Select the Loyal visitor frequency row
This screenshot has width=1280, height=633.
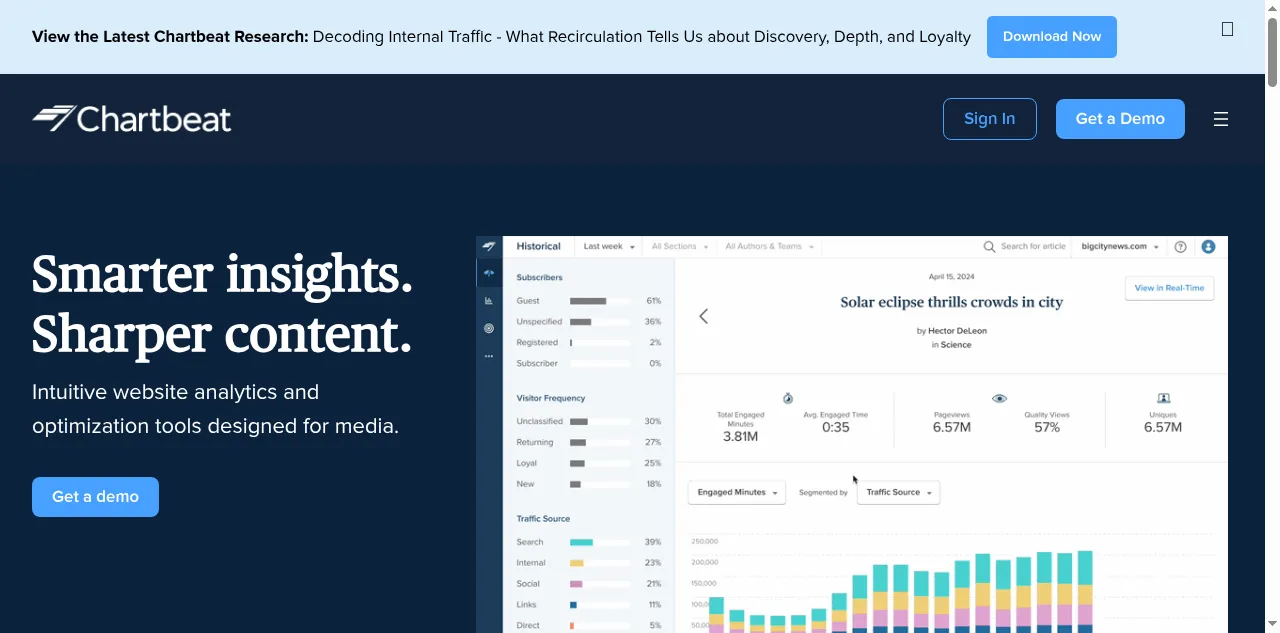click(x=588, y=463)
